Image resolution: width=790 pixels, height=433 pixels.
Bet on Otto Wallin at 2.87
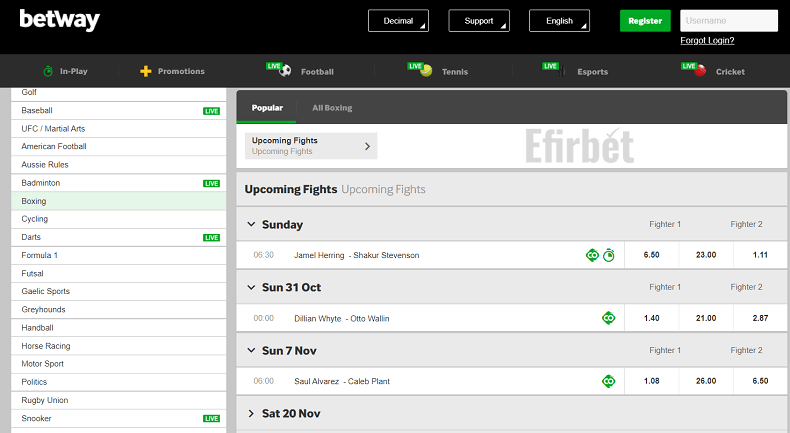point(760,318)
